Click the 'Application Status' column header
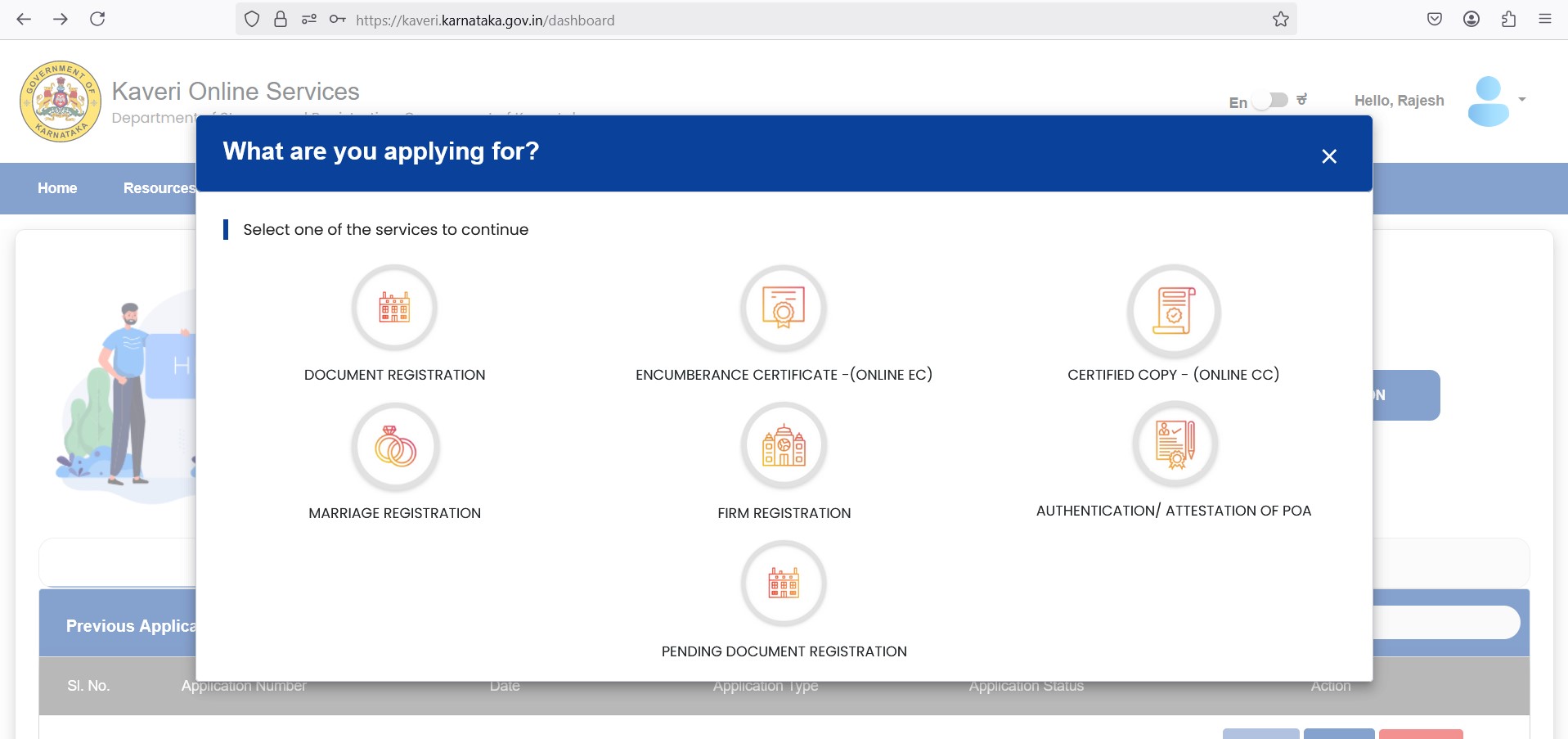Image resolution: width=1568 pixels, height=739 pixels. tap(1027, 686)
